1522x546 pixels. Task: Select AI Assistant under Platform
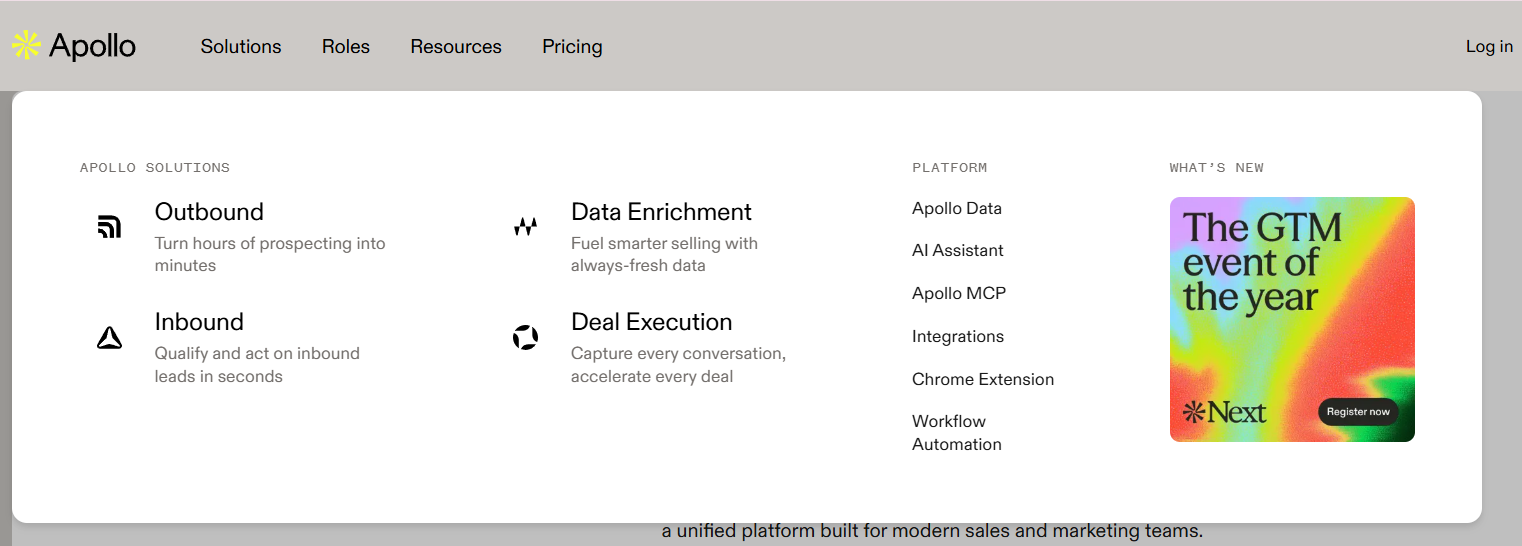(958, 250)
